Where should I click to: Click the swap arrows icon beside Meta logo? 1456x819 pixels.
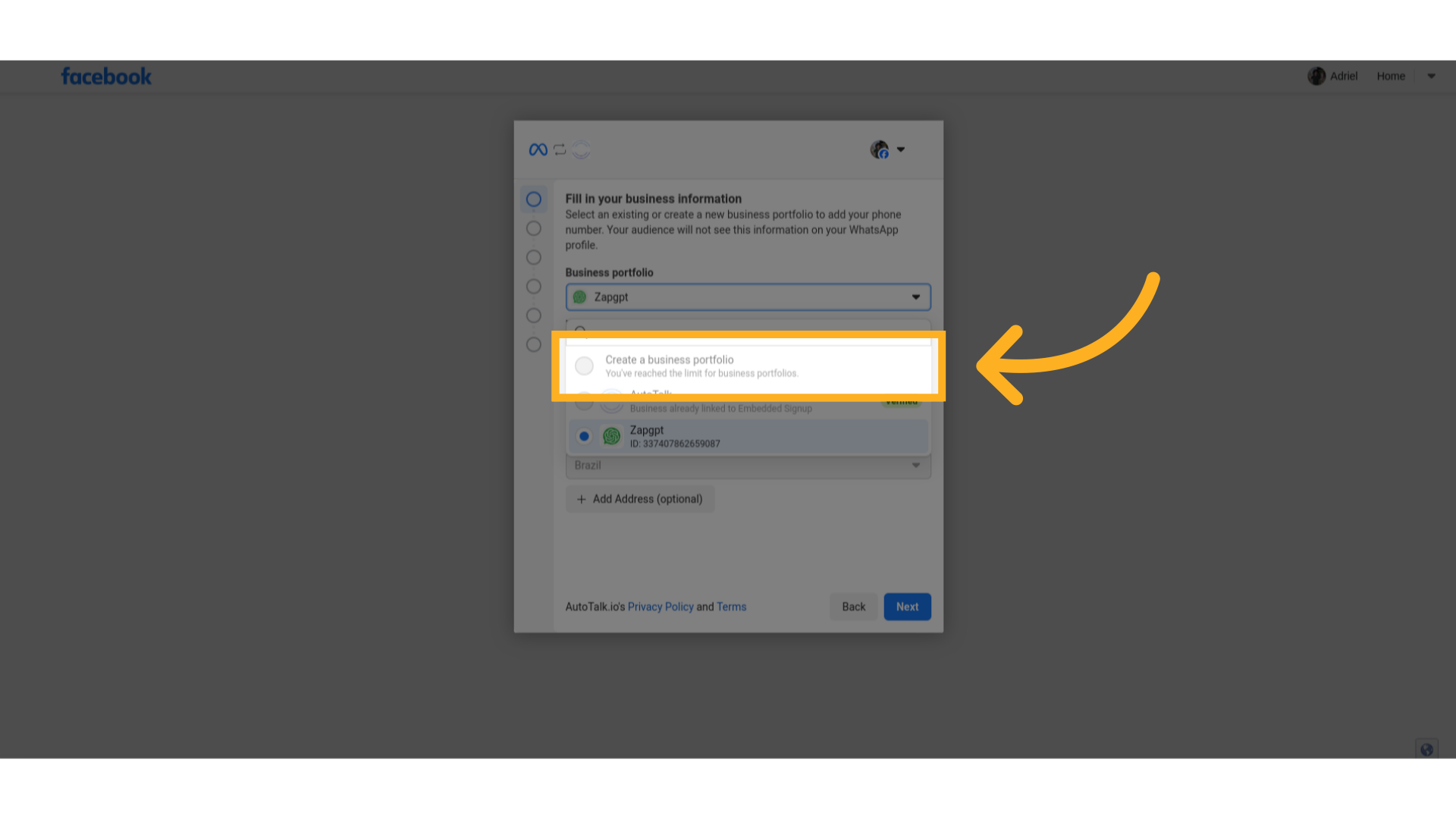pyautogui.click(x=560, y=149)
